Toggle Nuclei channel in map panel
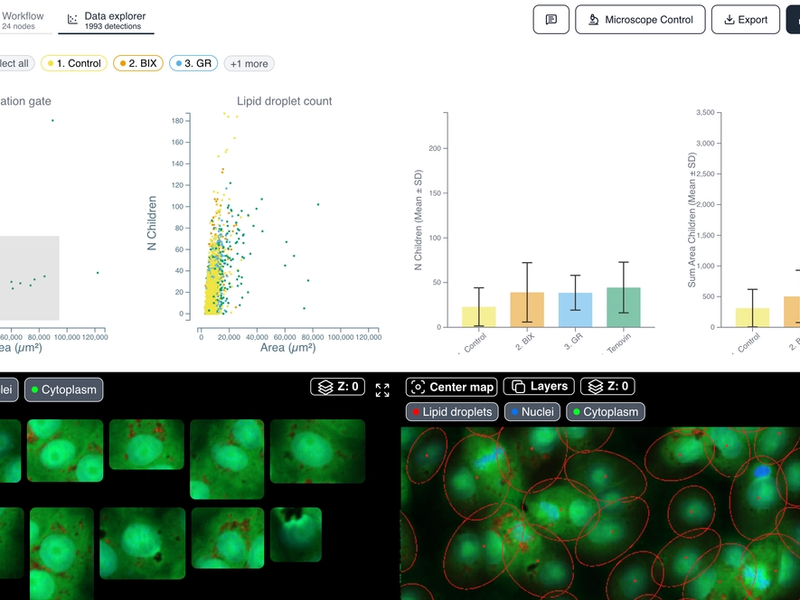The height and width of the screenshot is (600, 800). tap(532, 412)
